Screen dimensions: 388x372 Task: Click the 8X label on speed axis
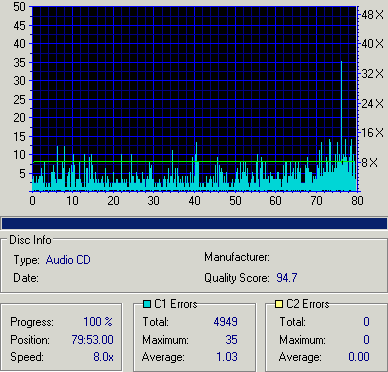pyautogui.click(x=370, y=163)
